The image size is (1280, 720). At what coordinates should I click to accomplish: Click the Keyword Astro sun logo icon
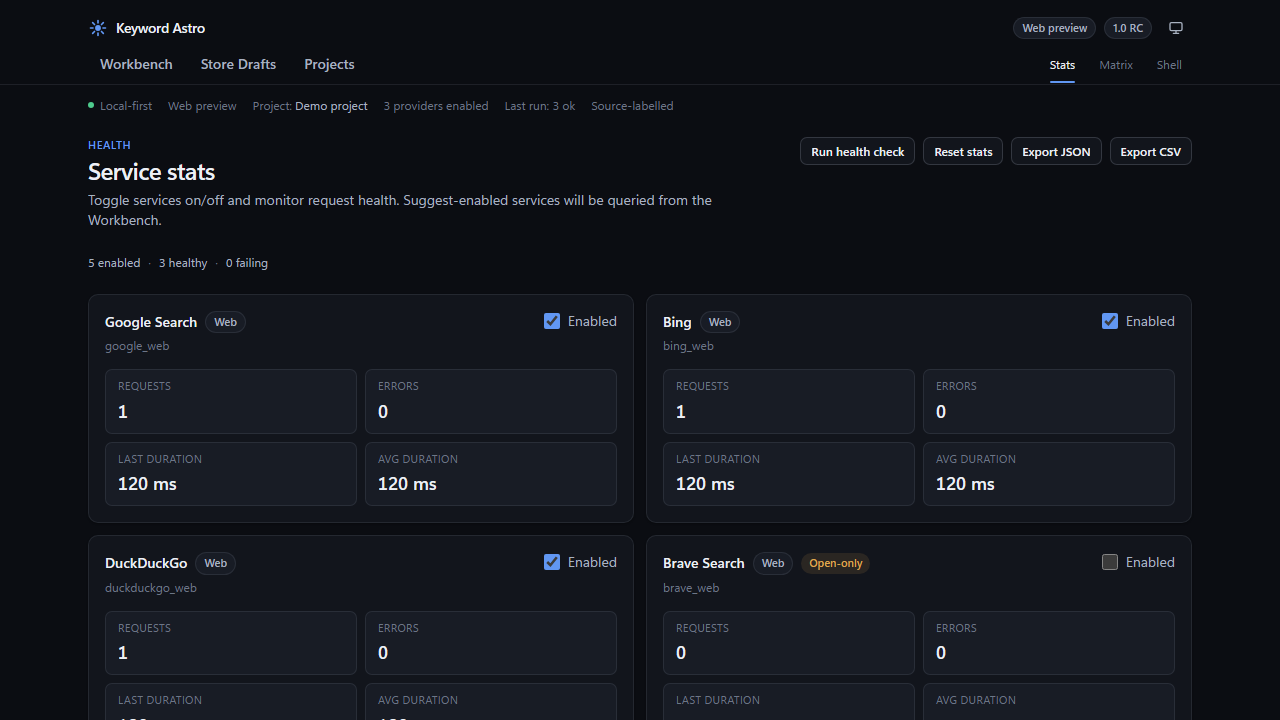pos(98,28)
